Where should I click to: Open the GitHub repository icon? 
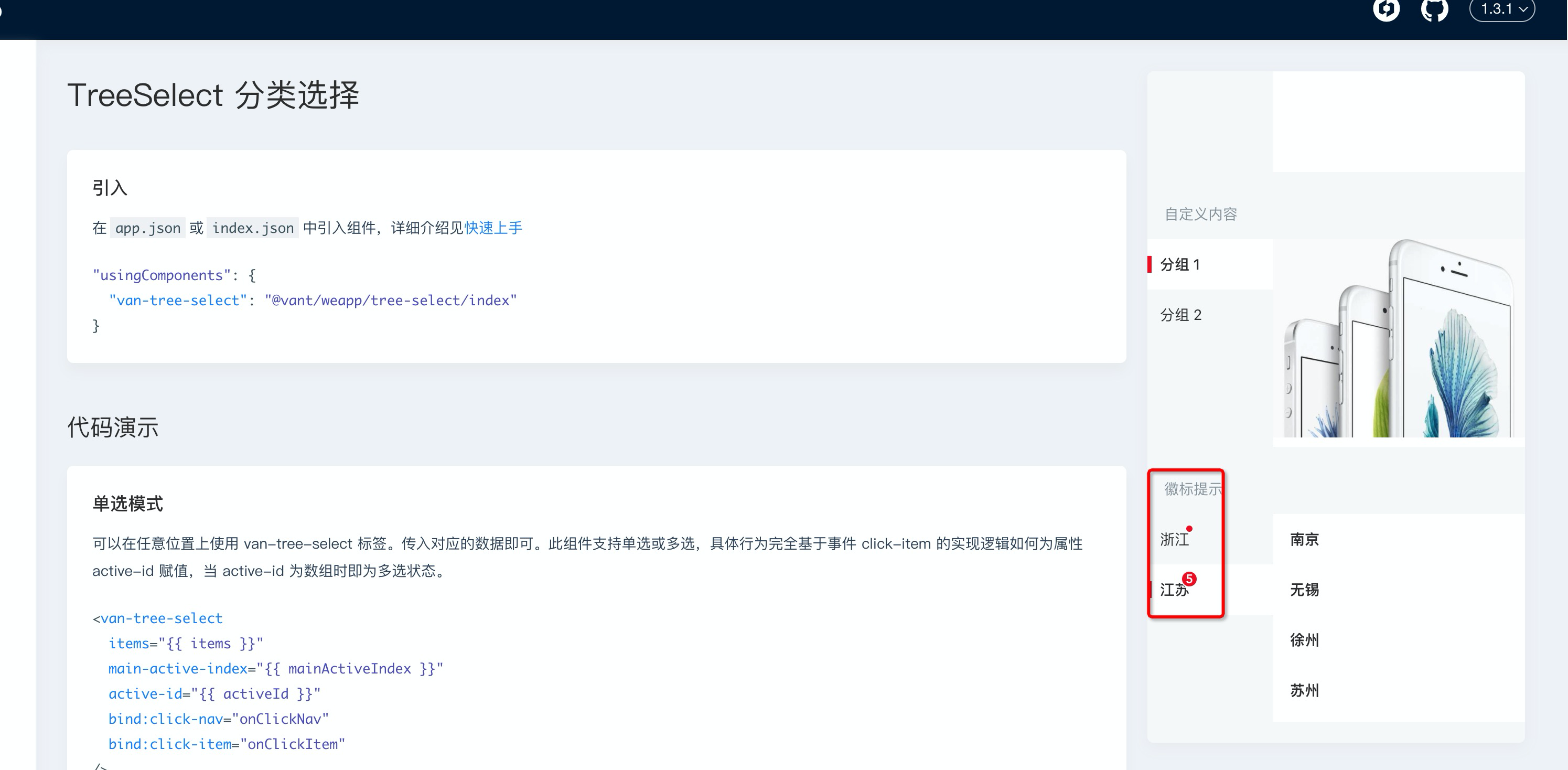(x=1434, y=9)
